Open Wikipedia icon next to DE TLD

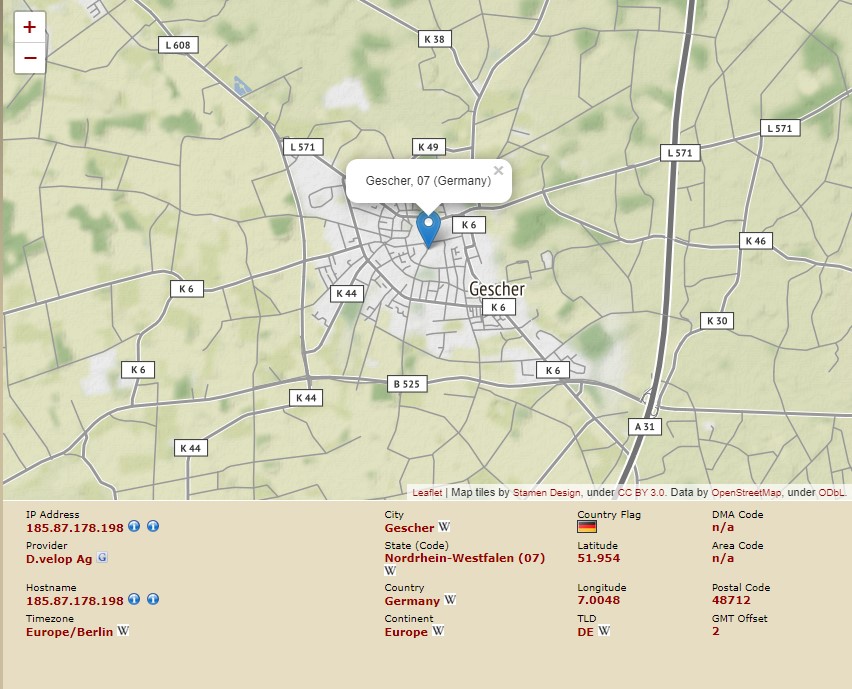point(604,631)
